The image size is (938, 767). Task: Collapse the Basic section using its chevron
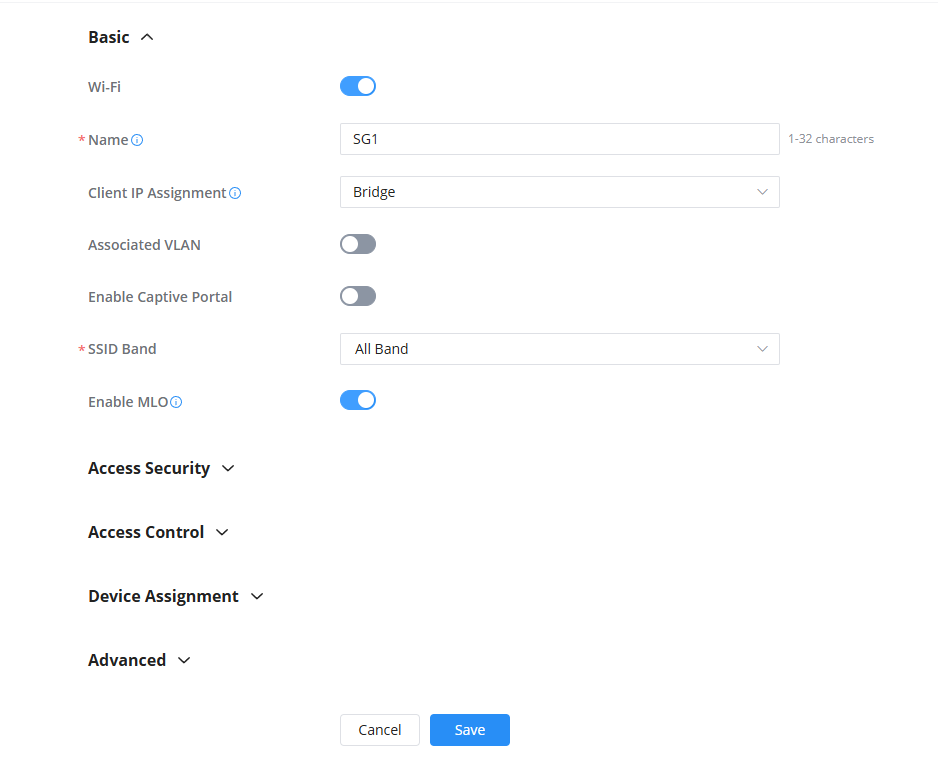(x=147, y=37)
